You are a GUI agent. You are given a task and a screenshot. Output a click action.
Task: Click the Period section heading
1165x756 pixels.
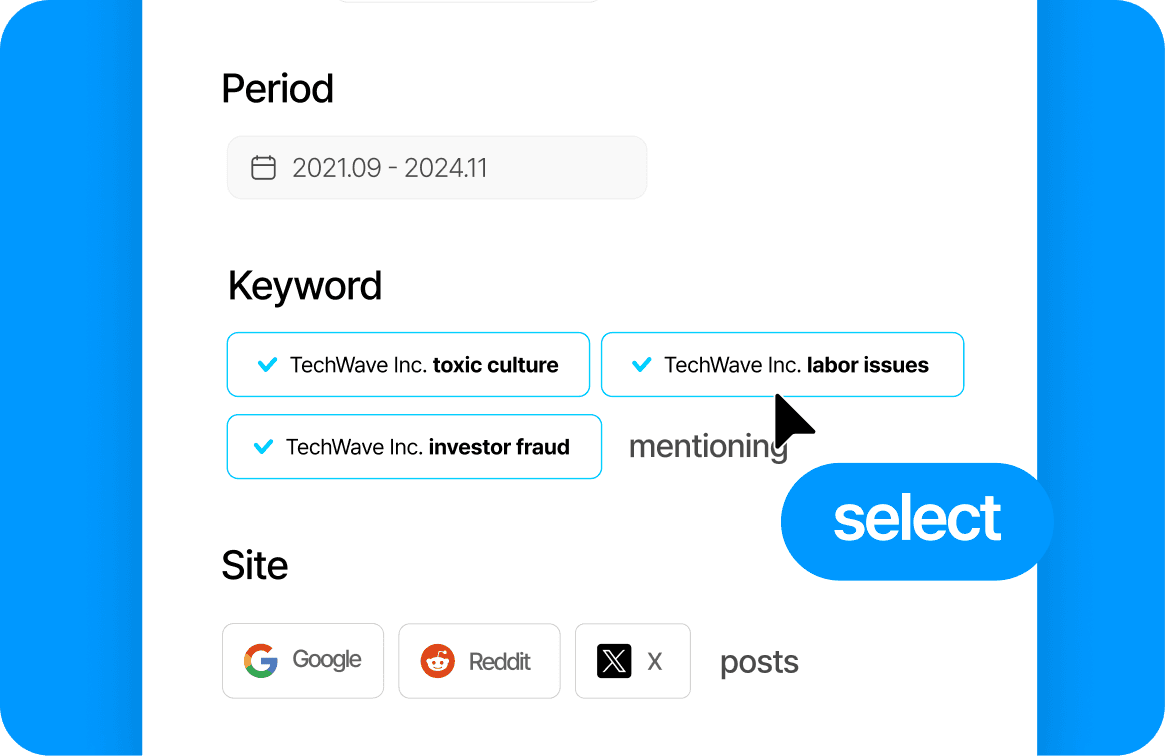(x=278, y=89)
